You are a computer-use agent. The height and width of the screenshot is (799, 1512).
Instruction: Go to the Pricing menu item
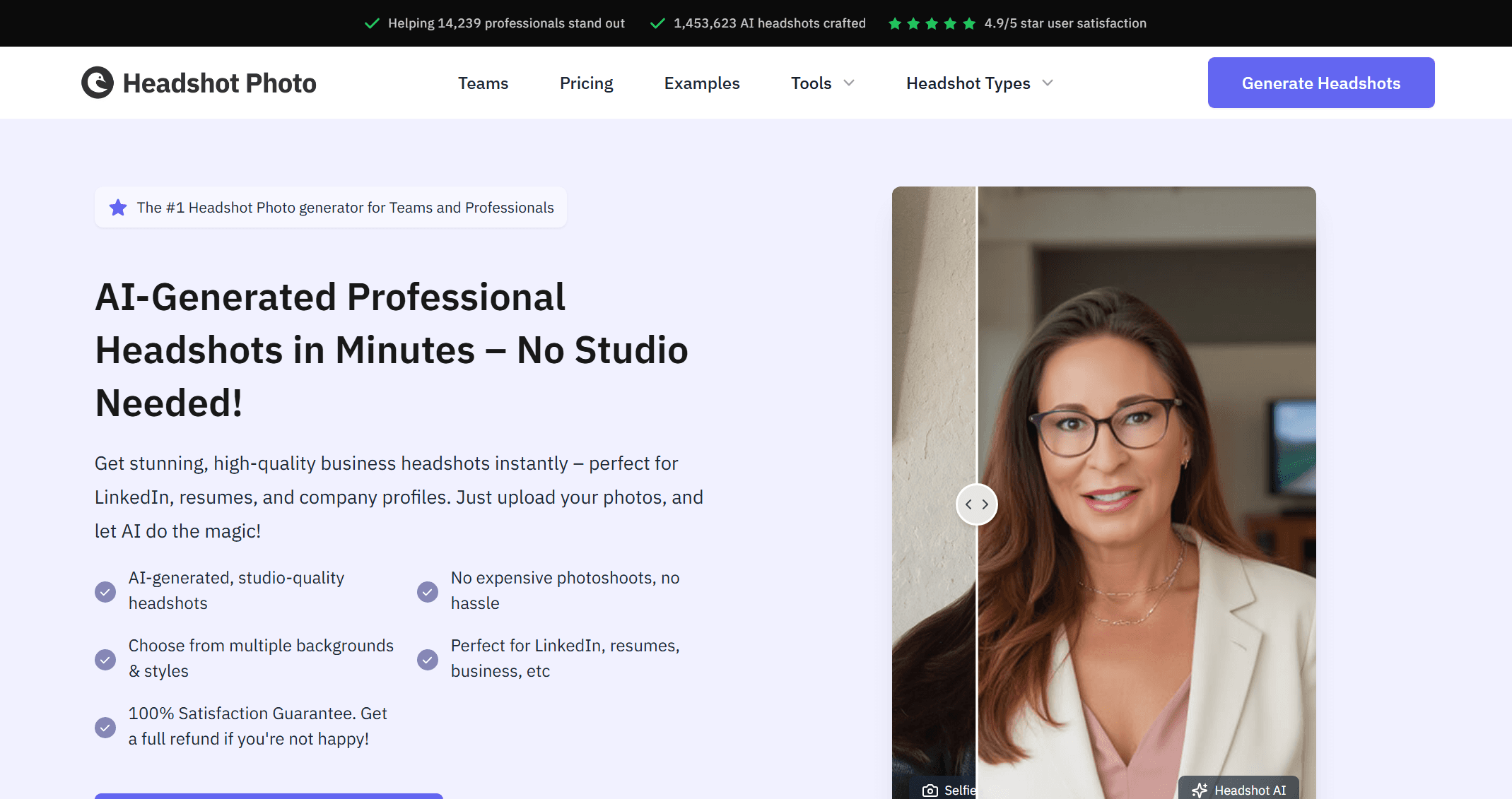pyautogui.click(x=586, y=83)
